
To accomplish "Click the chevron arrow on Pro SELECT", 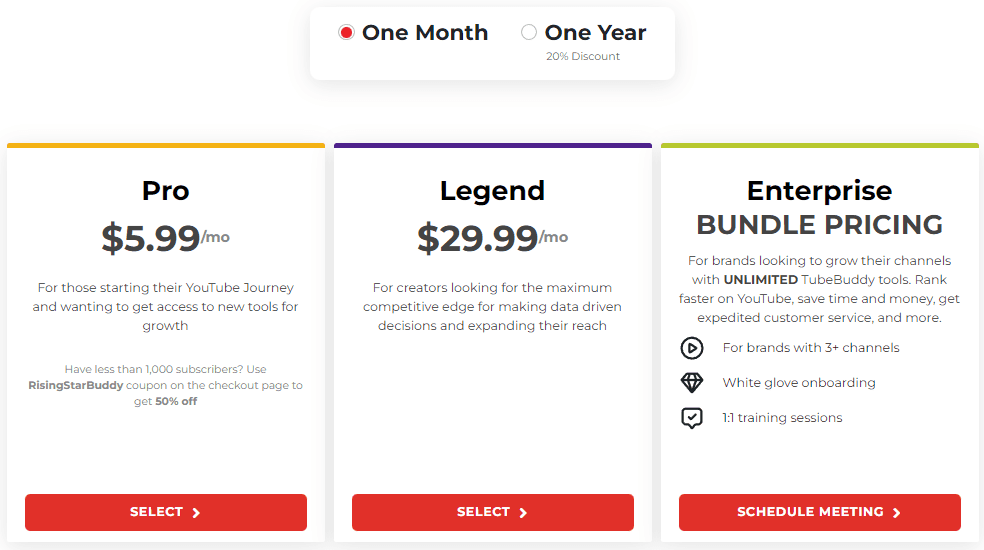I will click(x=196, y=513).
